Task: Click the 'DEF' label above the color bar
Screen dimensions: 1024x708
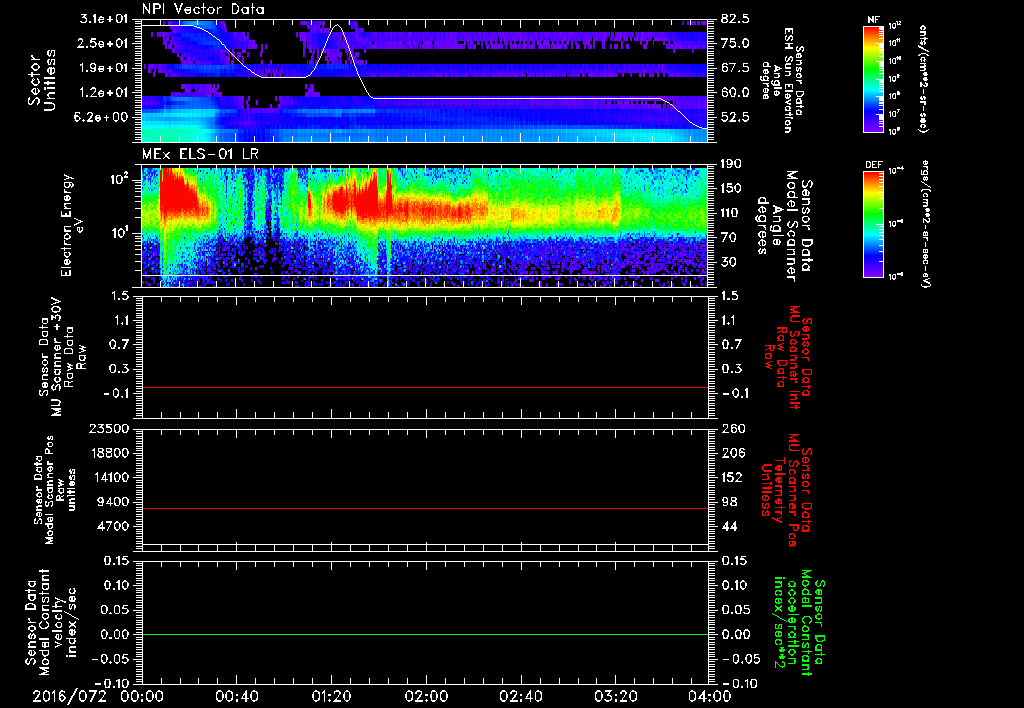Action: (x=874, y=165)
